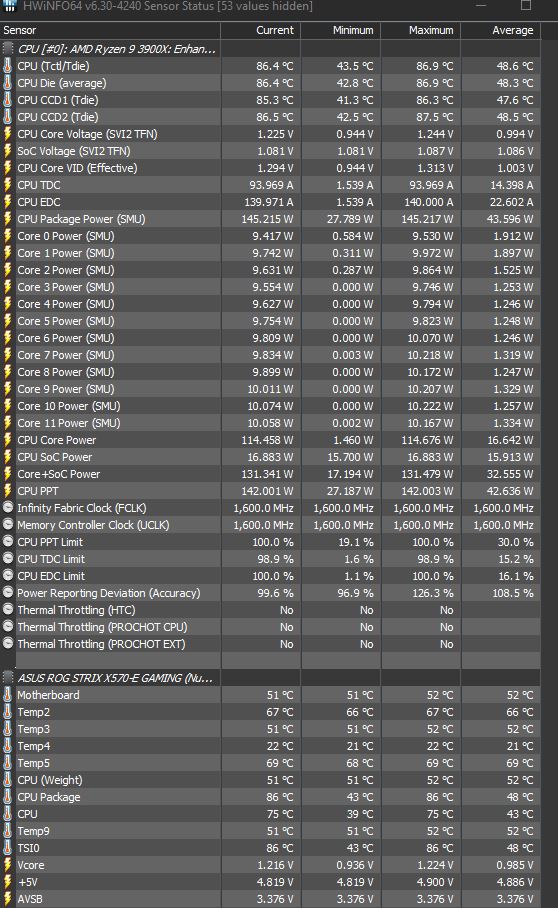Click thermometer icon beside Temp4 row
This screenshot has width=558, height=908.
tap(8, 745)
